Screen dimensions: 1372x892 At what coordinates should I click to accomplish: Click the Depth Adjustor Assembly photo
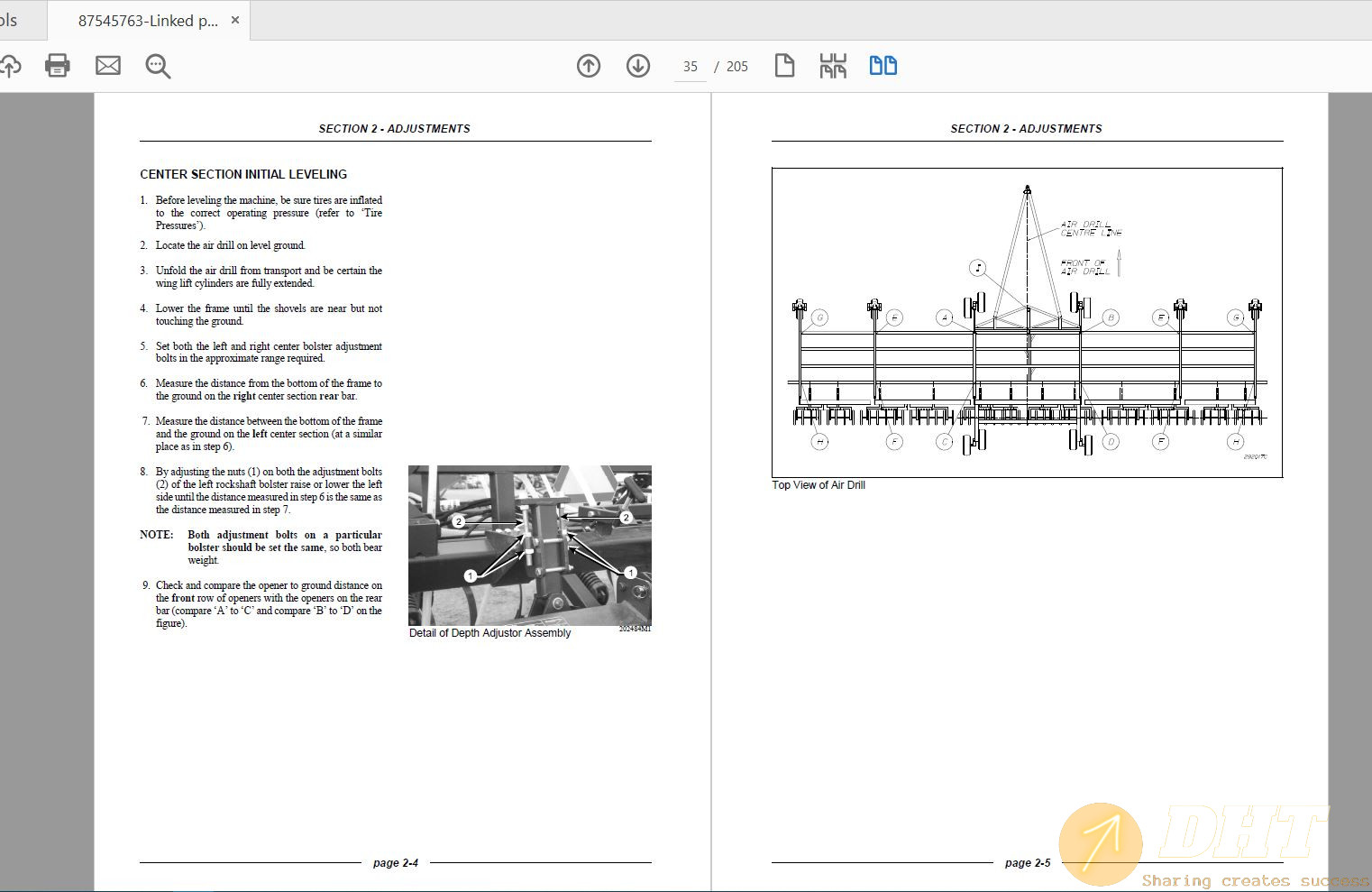pos(529,545)
